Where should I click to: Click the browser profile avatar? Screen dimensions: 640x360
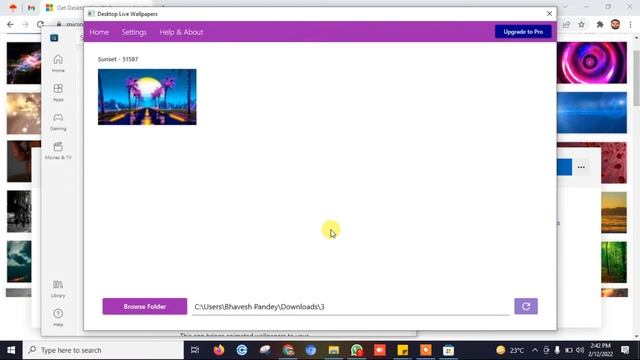click(x=615, y=24)
